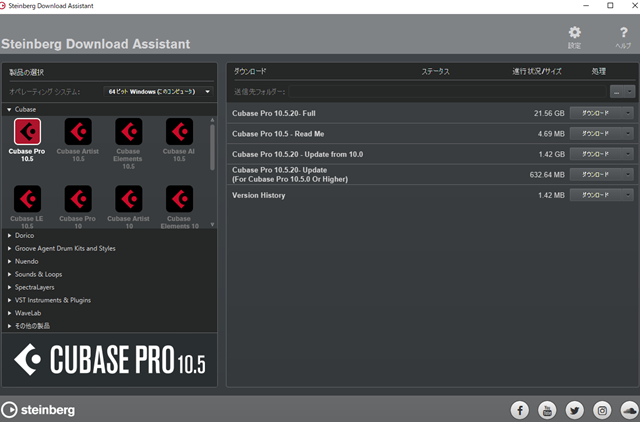Open settings via the gear icon

[574, 33]
